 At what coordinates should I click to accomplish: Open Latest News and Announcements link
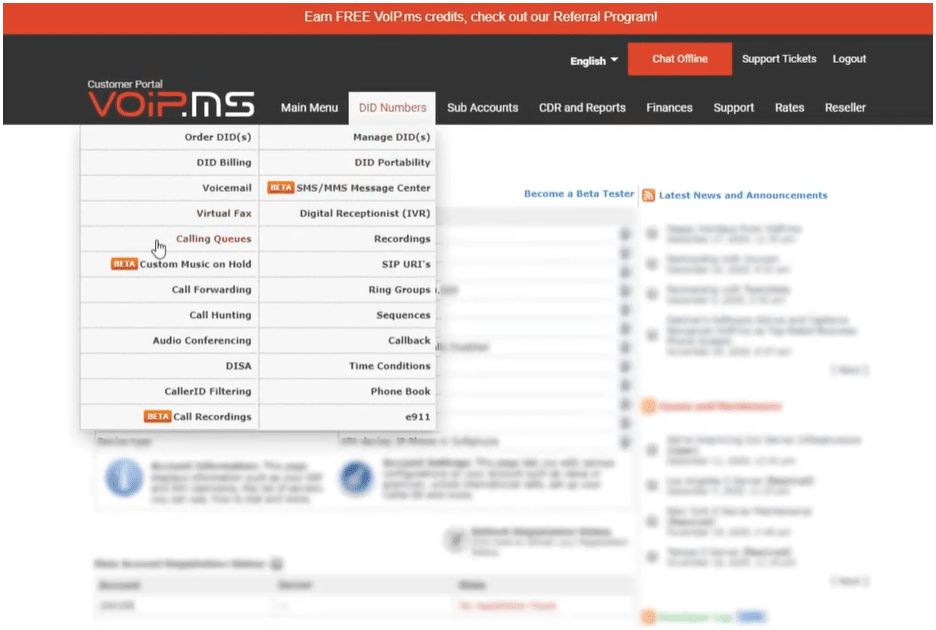pos(743,195)
